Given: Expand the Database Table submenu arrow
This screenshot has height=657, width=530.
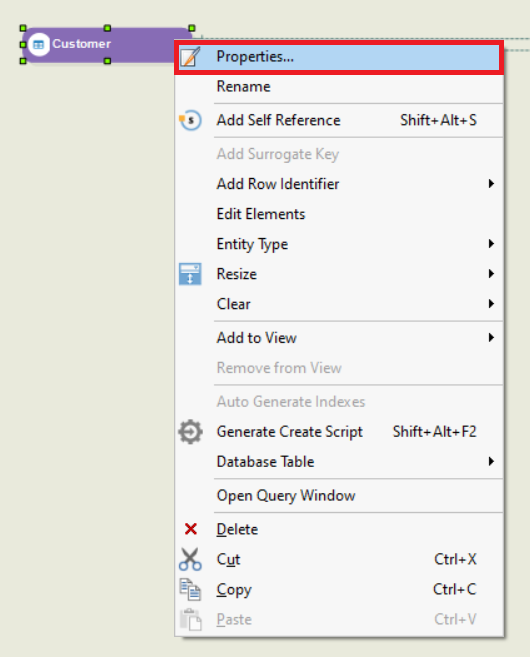Looking at the screenshot, I should [x=491, y=461].
